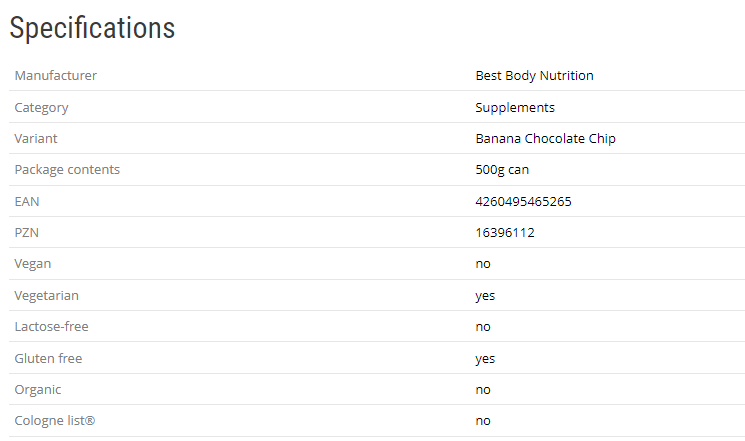Screen dimensions: 745x441
Task: Click the EAN row label
Action: click(x=28, y=201)
